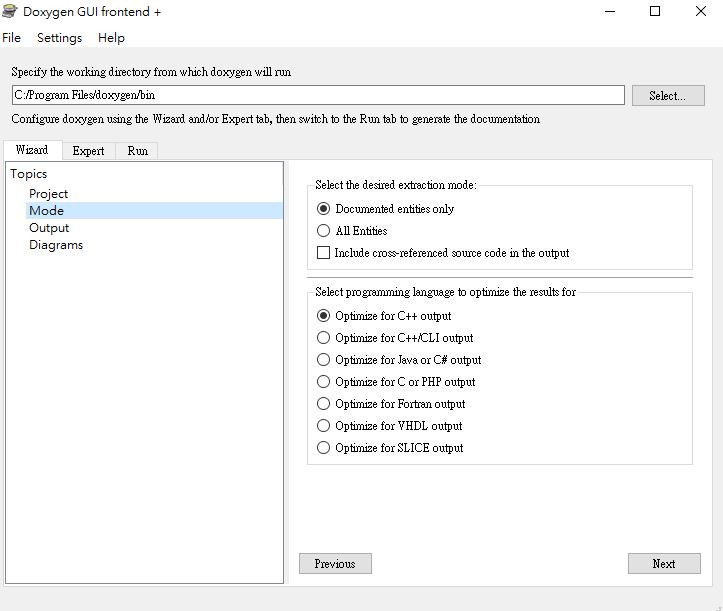This screenshot has width=723, height=611.
Task: Click the working directory path field
Action: coord(318,95)
